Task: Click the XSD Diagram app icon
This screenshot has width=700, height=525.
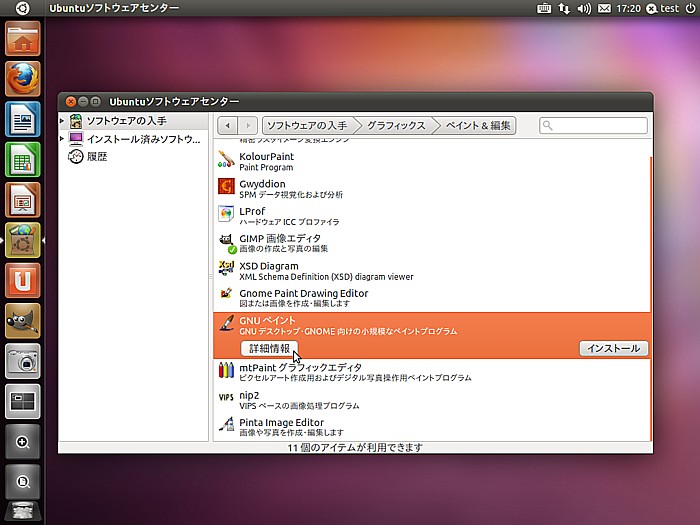Action: point(226,268)
